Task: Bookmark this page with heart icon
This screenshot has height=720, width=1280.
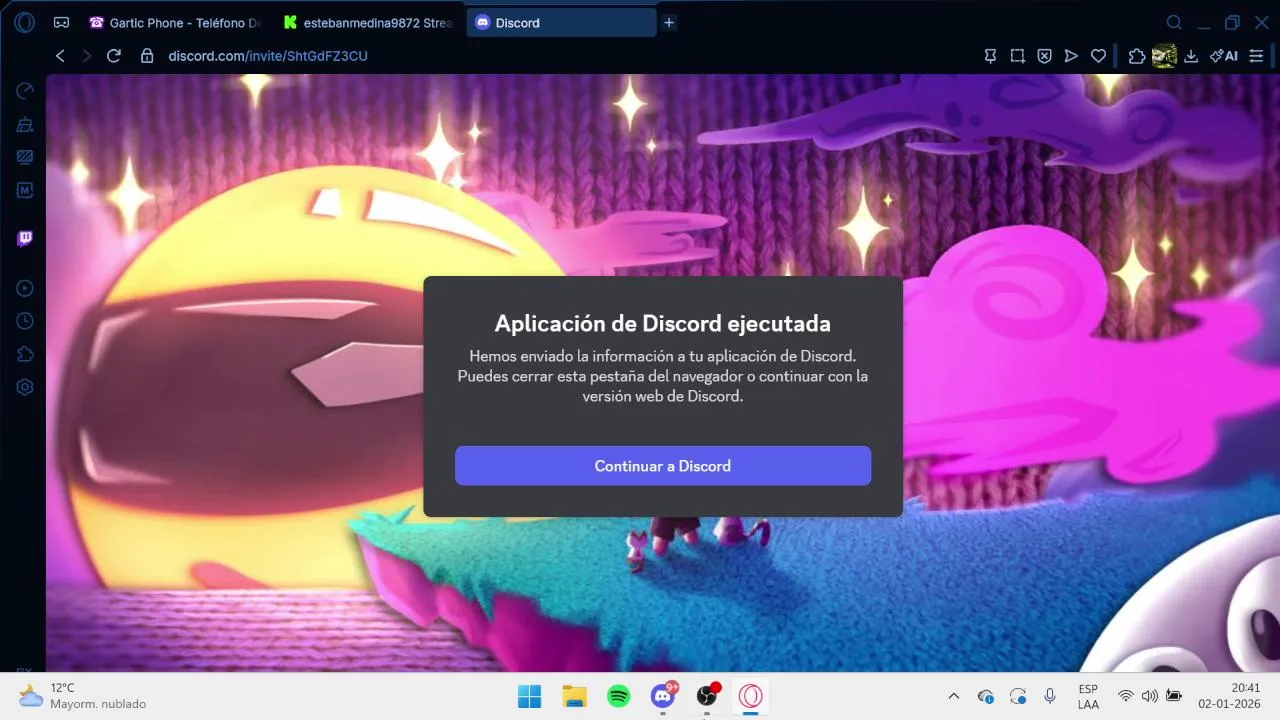Action: 1098,56
